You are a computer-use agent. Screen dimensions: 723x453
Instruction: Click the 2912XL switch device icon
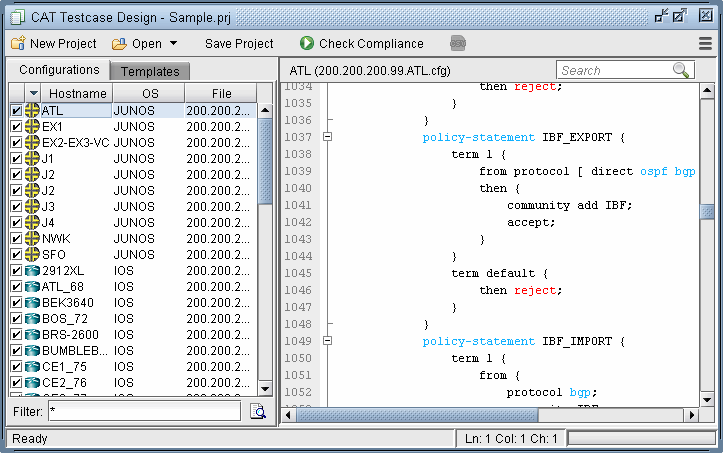[32, 271]
